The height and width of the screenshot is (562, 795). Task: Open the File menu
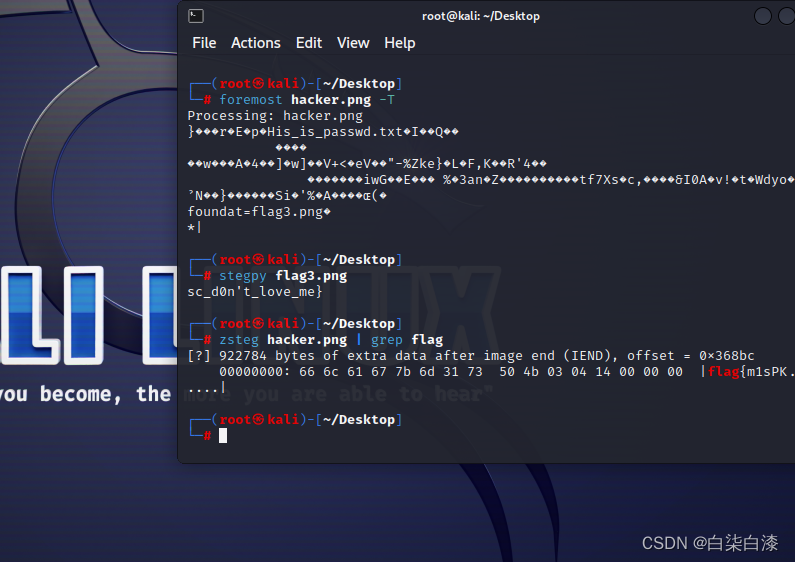point(204,43)
